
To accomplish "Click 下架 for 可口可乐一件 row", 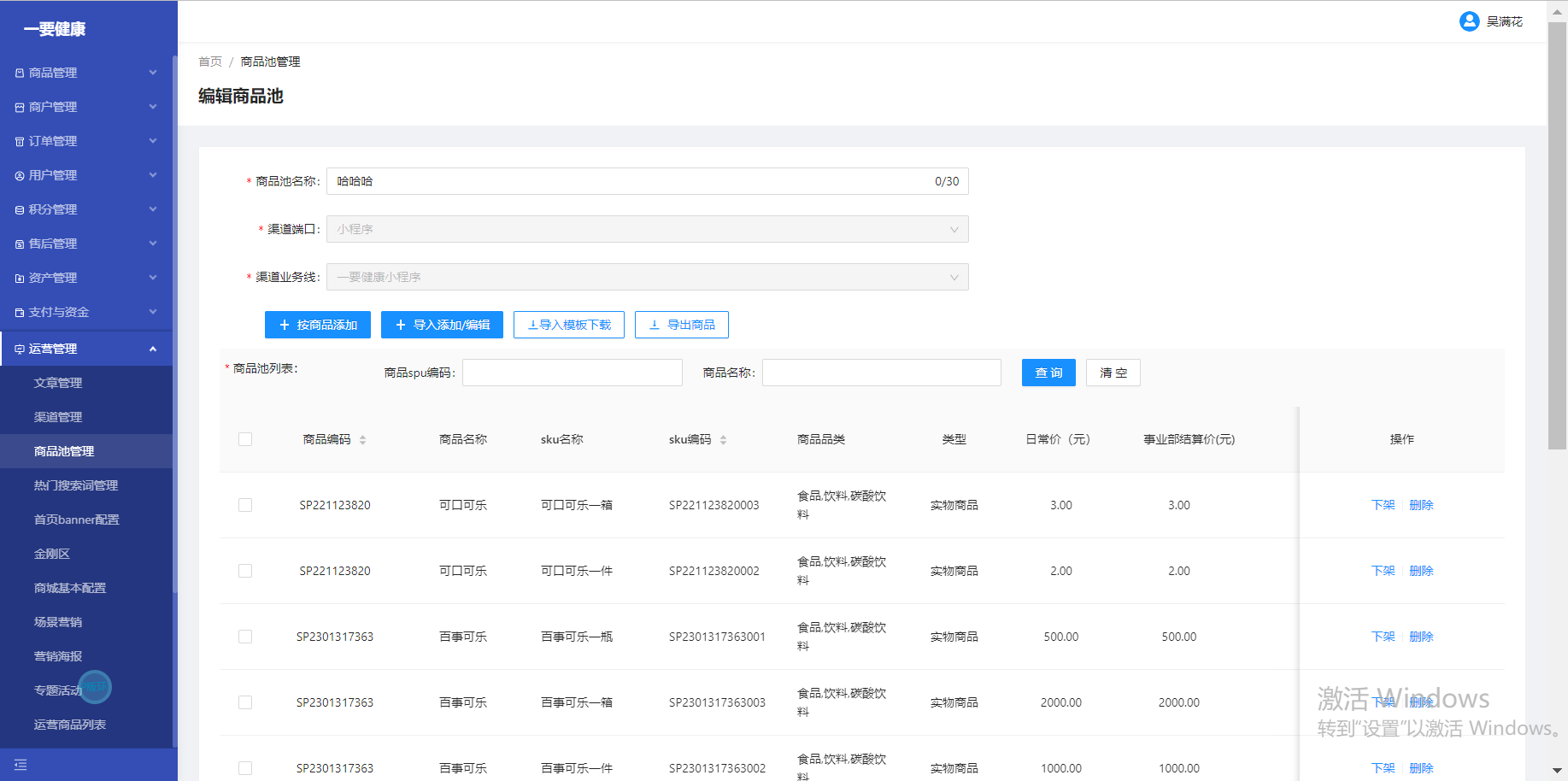I will point(1383,571).
